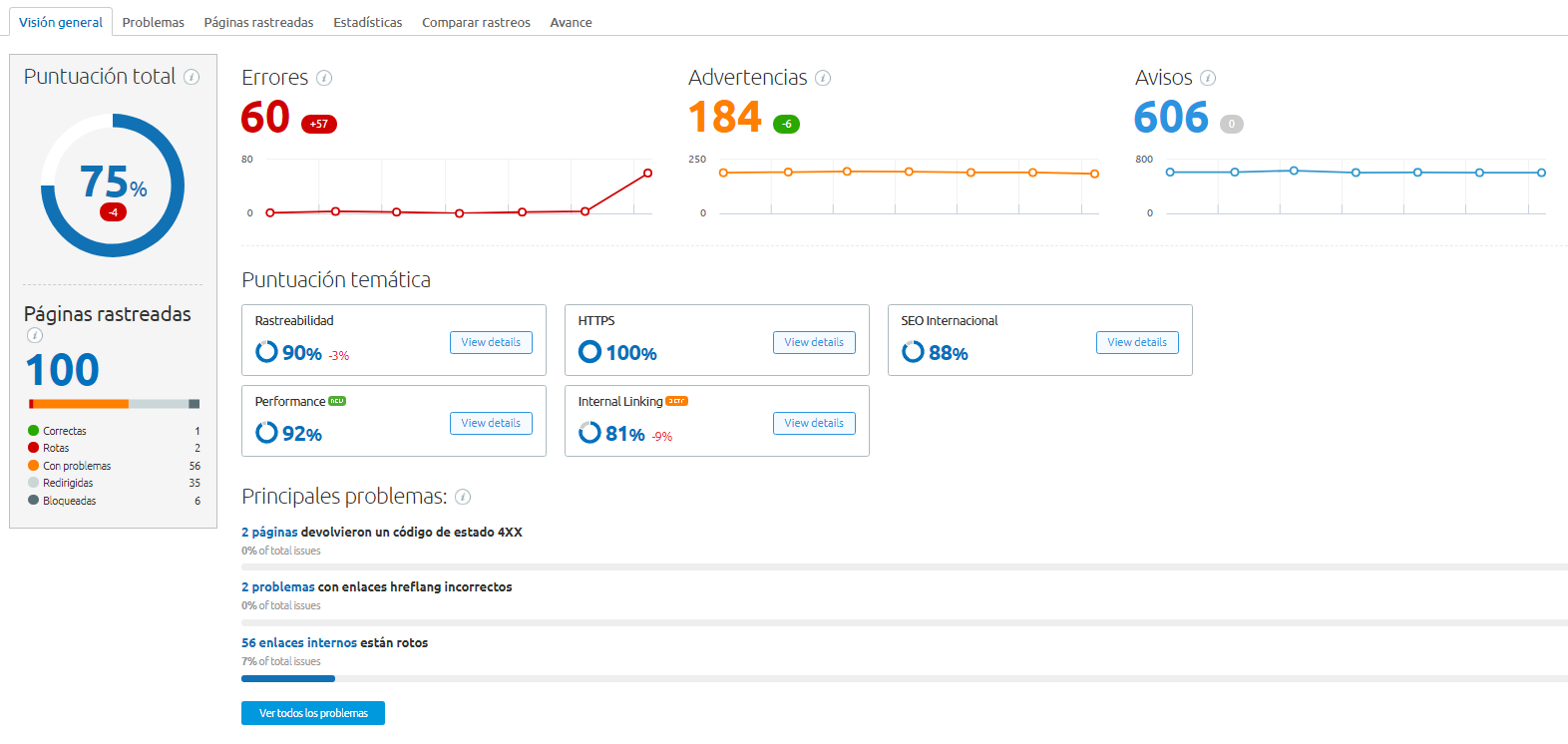Screen dimensions: 1568x744
Task: Open the Páginas rastreadas tab
Action: pyautogui.click(x=258, y=22)
